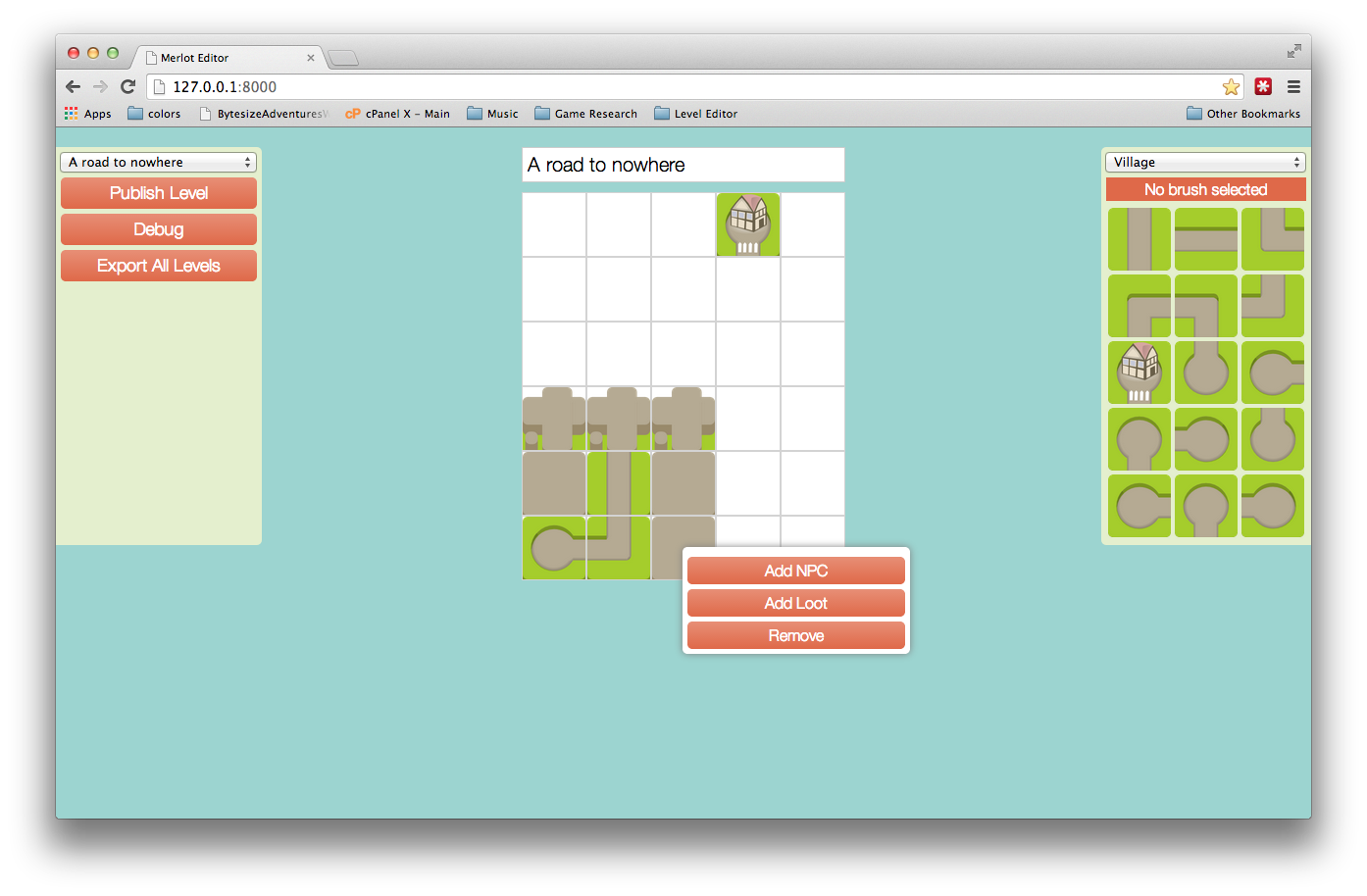Select the vertical road tile brush

(1139, 239)
